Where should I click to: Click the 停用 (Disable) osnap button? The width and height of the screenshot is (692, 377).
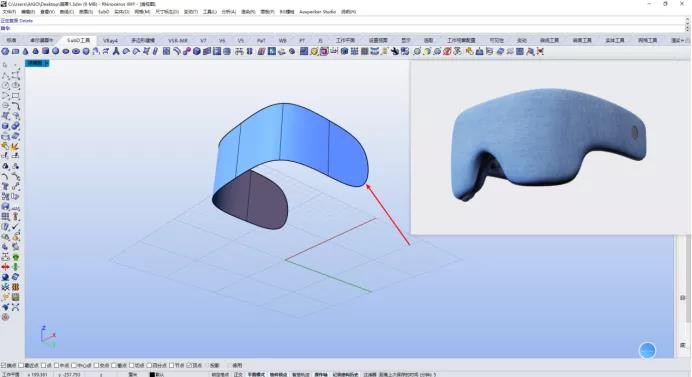(237, 366)
